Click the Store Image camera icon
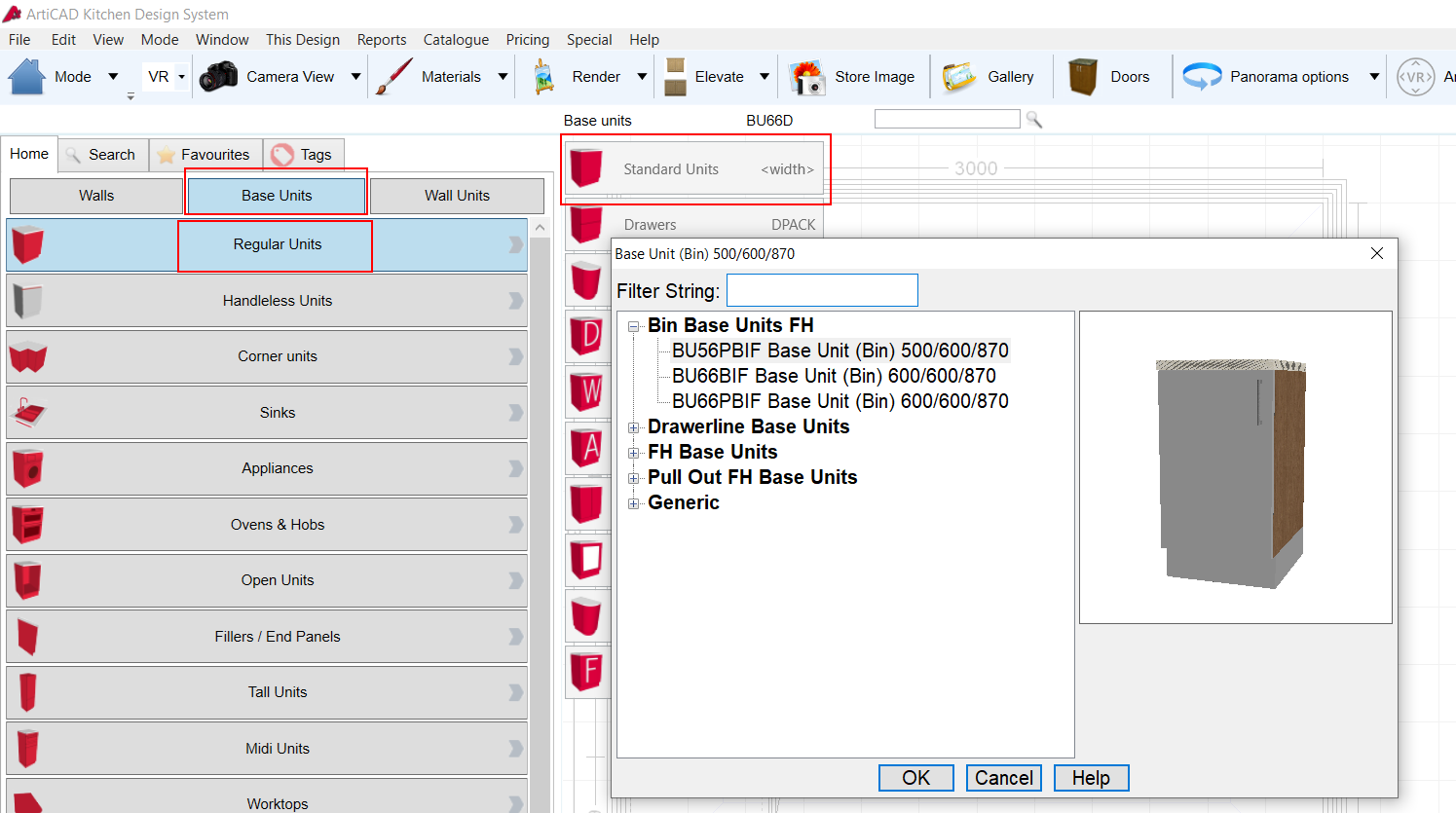Screen dimensions: 1456x813 [807, 77]
